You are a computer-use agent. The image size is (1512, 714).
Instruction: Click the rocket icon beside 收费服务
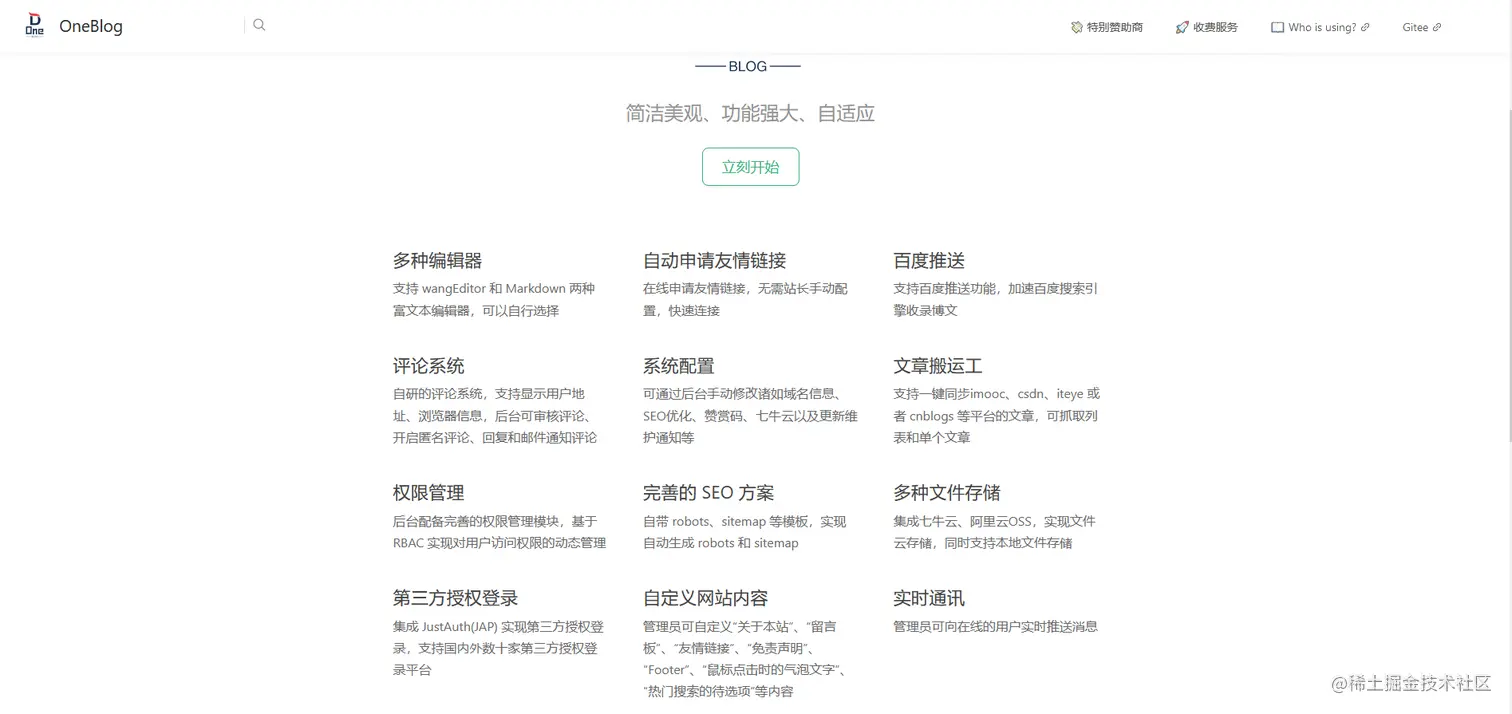pyautogui.click(x=1182, y=27)
